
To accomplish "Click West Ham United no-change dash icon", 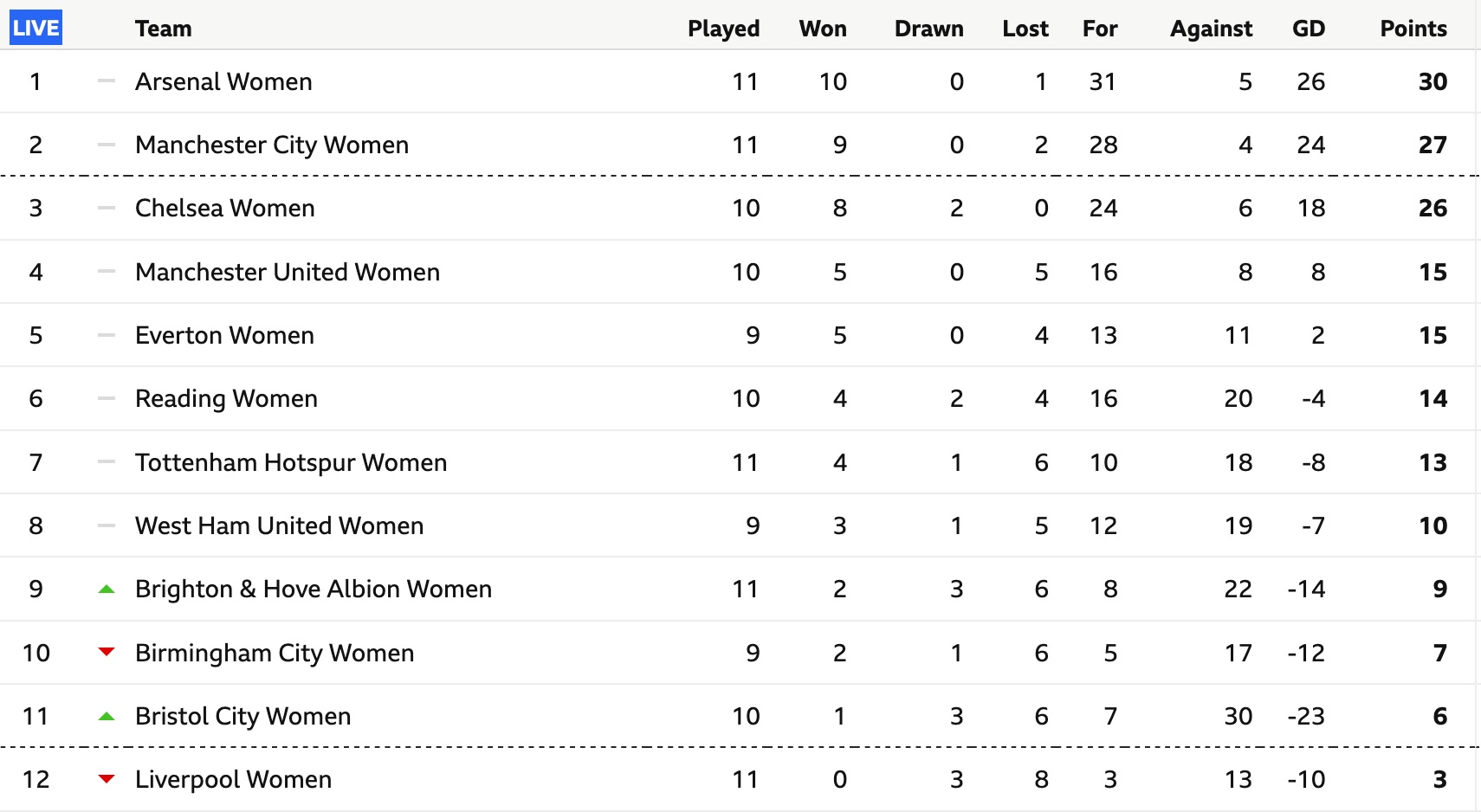I will coord(107,525).
